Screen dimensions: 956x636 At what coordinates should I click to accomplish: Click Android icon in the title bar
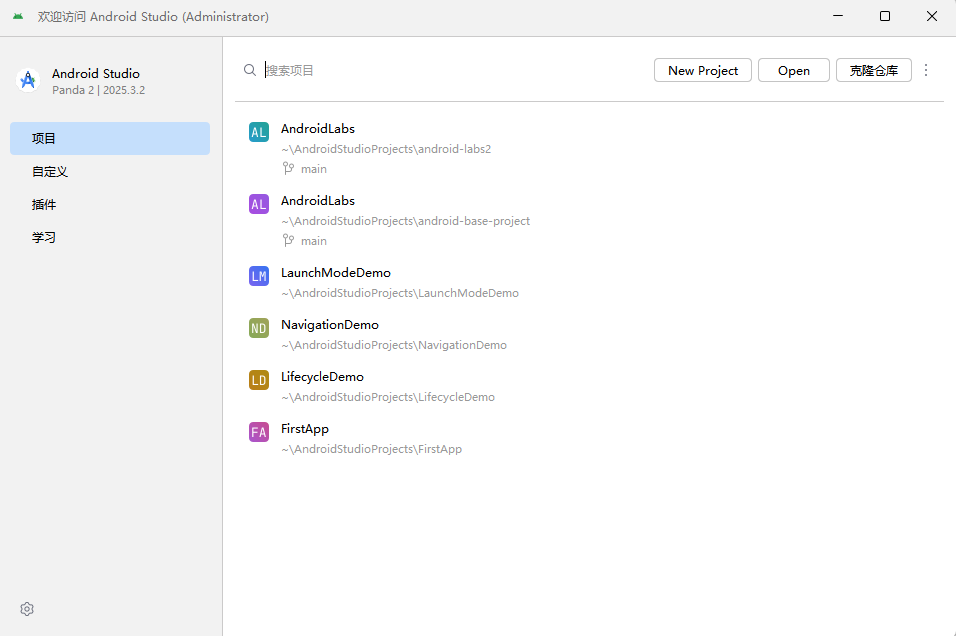tap(18, 16)
